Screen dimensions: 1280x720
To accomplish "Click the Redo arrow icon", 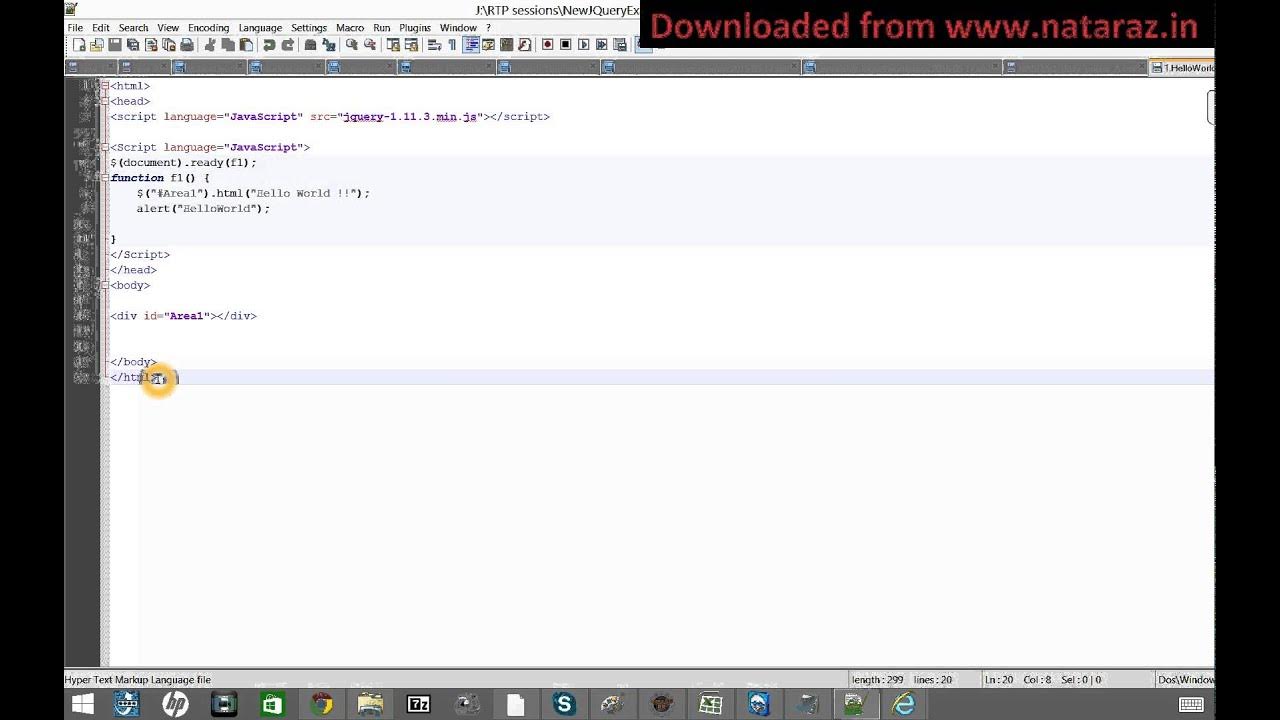I will pos(288,45).
